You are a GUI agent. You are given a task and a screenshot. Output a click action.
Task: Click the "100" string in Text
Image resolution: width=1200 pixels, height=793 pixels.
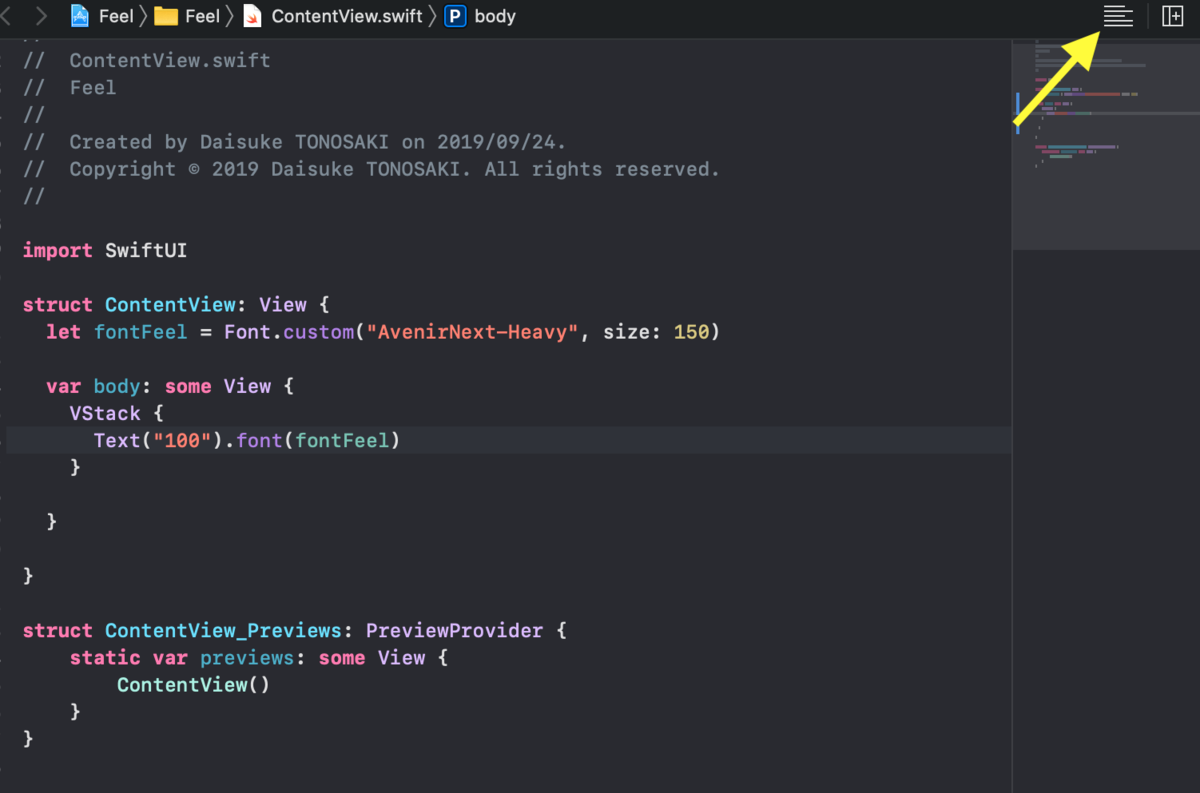point(182,440)
